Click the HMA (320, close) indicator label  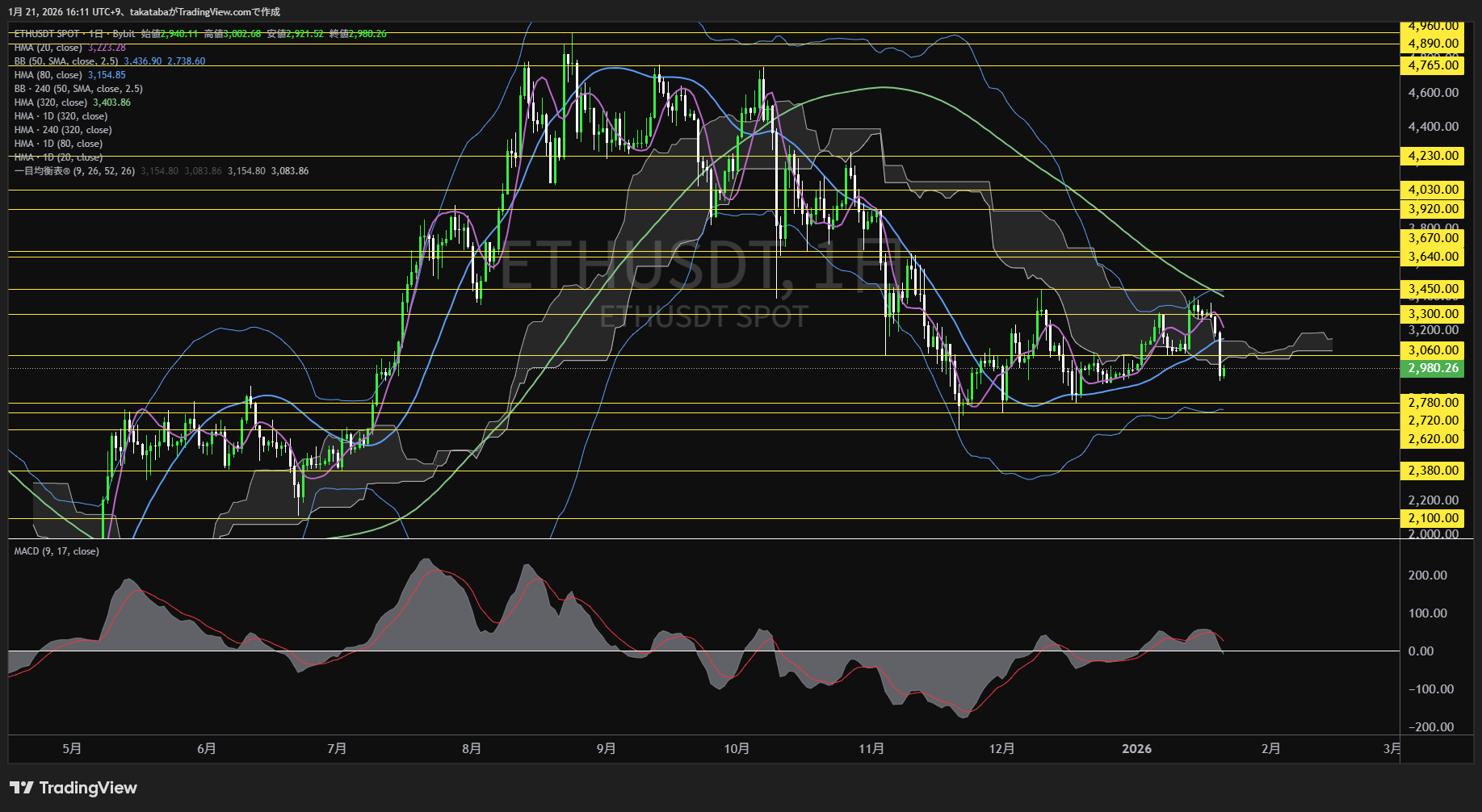point(50,103)
